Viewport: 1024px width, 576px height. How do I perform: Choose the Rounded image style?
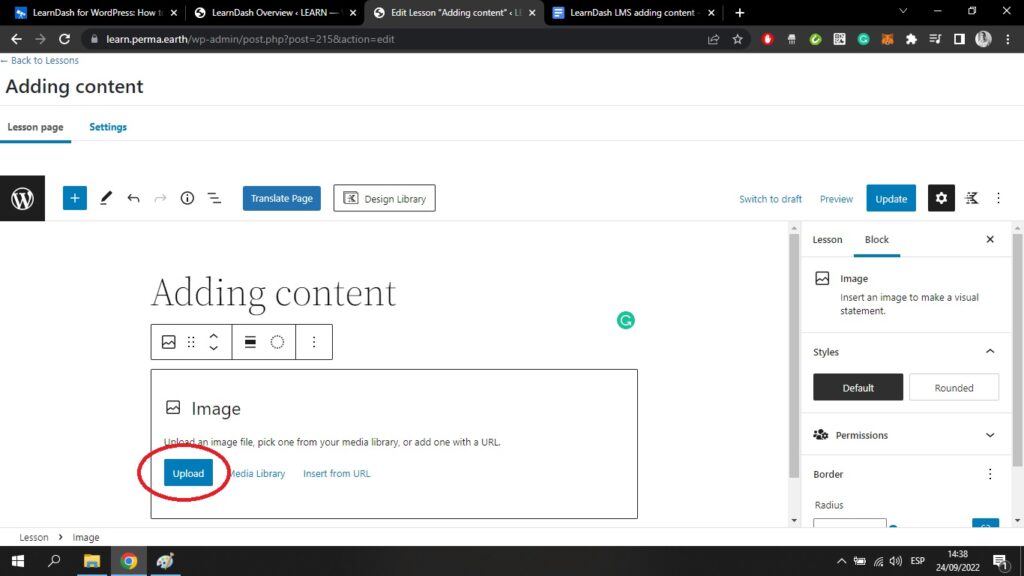[x=953, y=388]
